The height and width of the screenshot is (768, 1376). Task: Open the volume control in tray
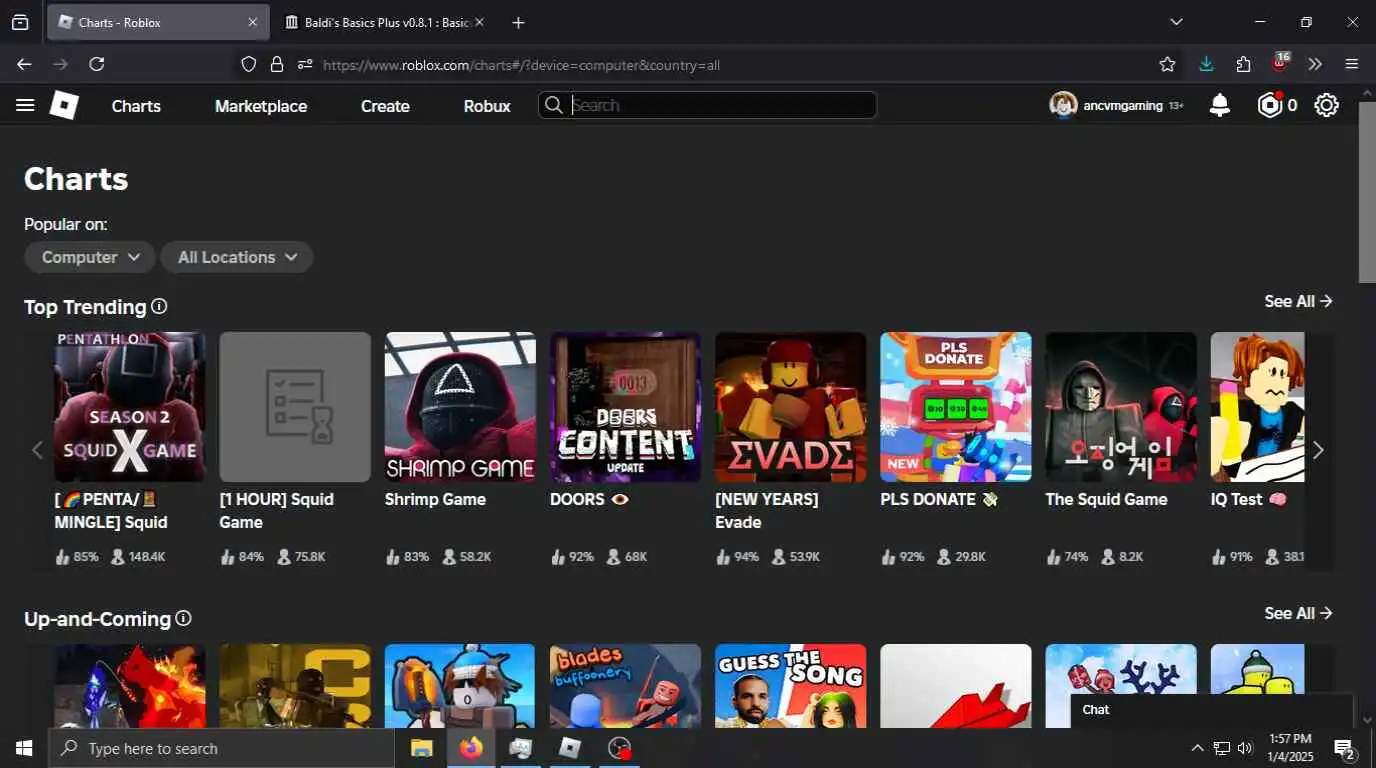point(1245,748)
